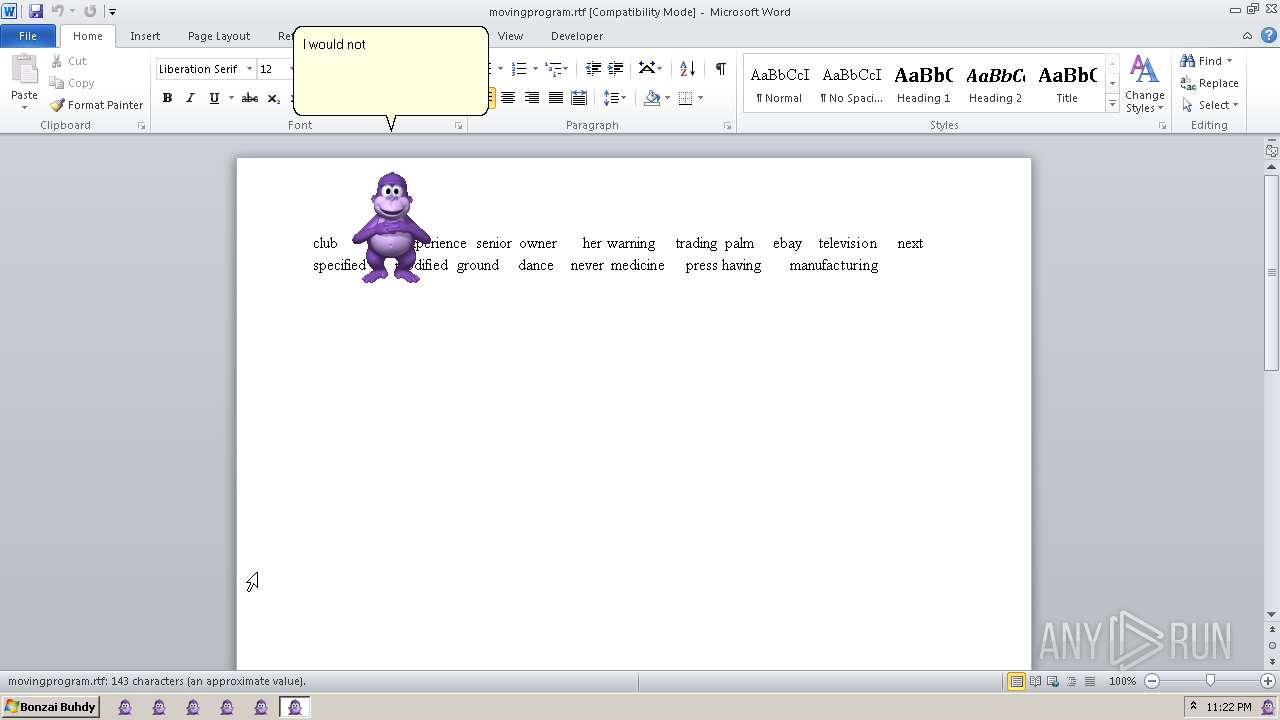
Task: Open the Clipboard pane launcher
Action: click(141, 126)
